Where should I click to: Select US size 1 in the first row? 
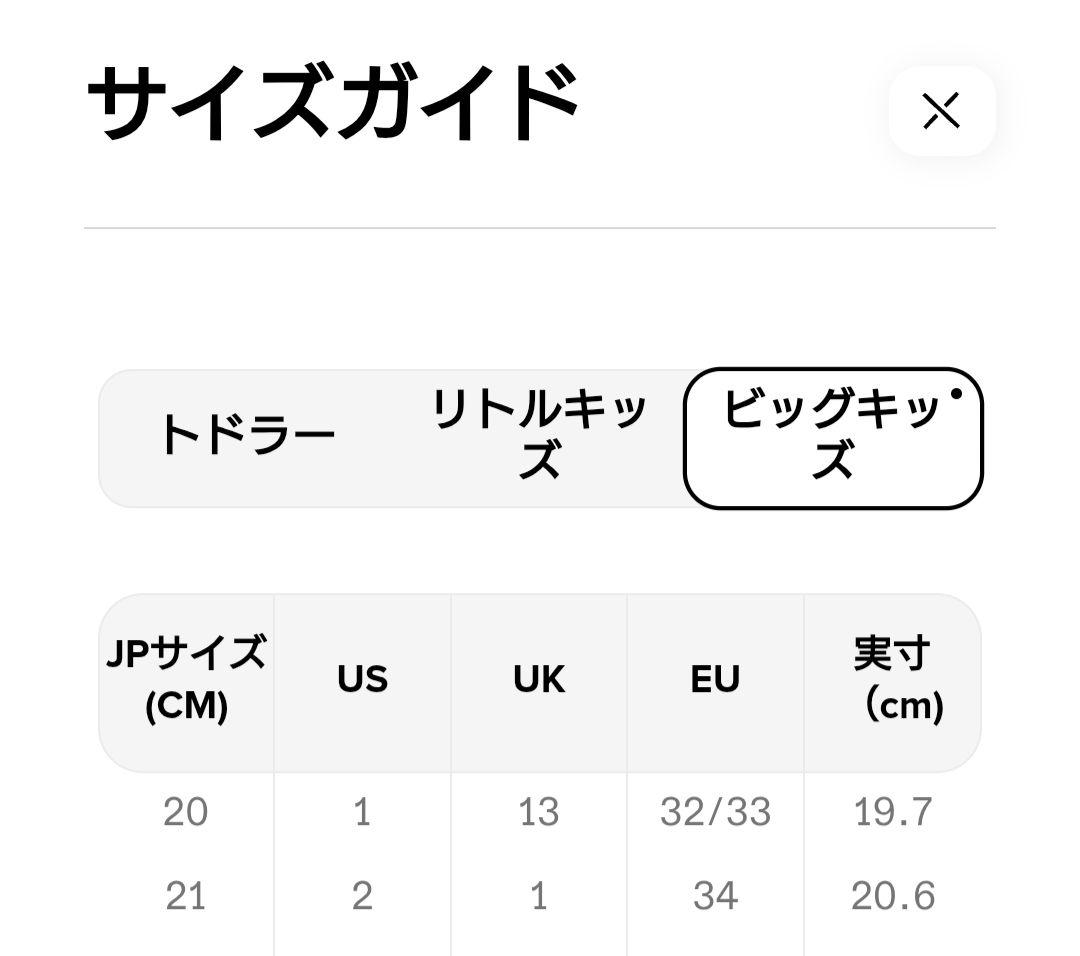(x=362, y=812)
